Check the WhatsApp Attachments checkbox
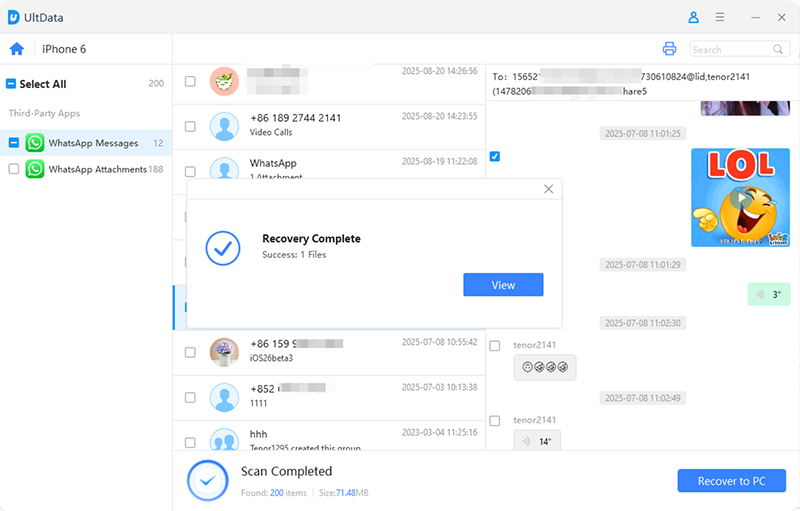 (x=14, y=169)
